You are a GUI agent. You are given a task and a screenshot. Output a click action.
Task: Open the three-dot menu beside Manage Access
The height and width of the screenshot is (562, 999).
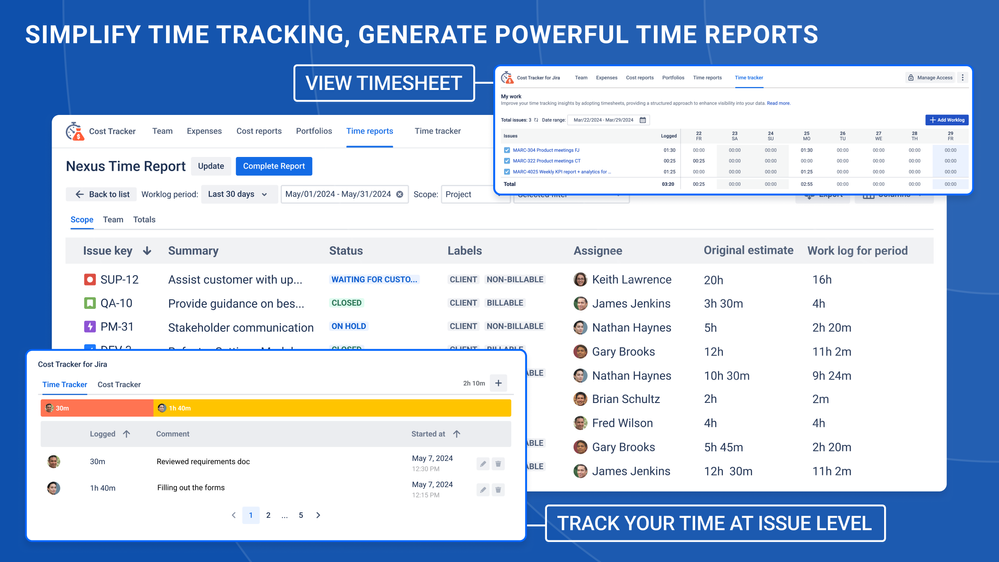(x=963, y=78)
